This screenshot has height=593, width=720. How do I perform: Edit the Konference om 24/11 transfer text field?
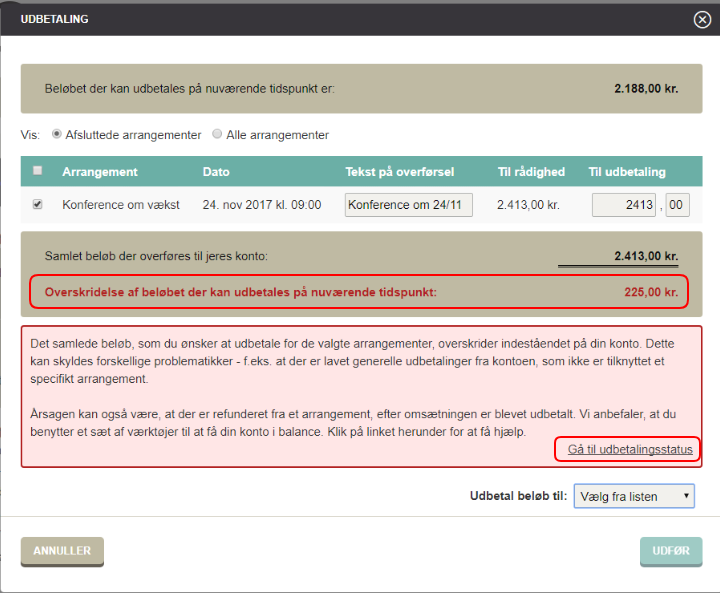click(x=409, y=205)
